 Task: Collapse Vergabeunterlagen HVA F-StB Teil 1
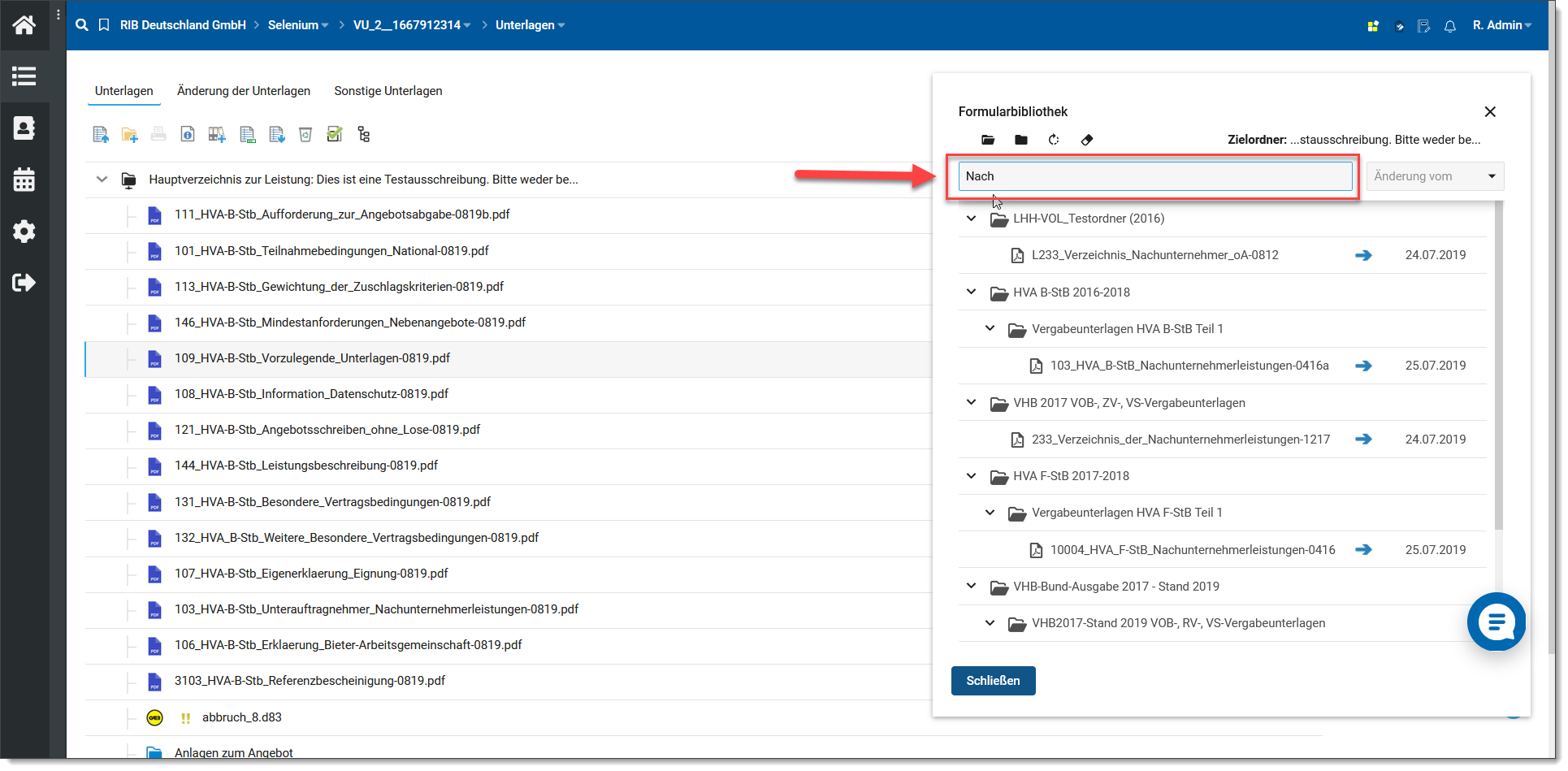(x=990, y=513)
